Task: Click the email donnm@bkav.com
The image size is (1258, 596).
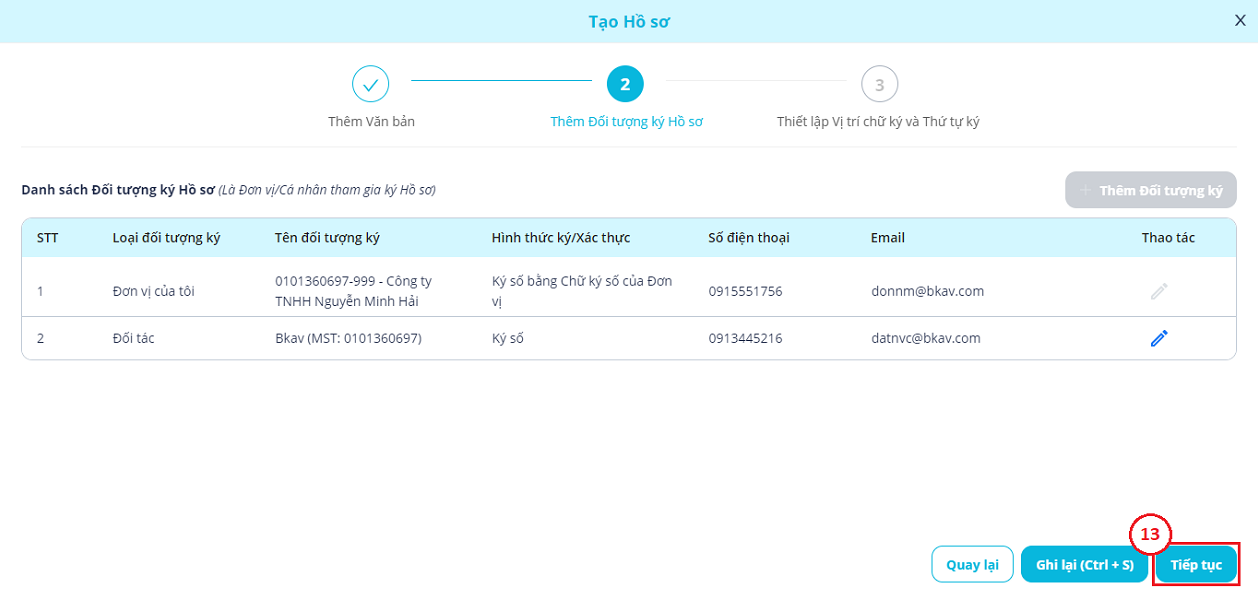Action: point(927,292)
